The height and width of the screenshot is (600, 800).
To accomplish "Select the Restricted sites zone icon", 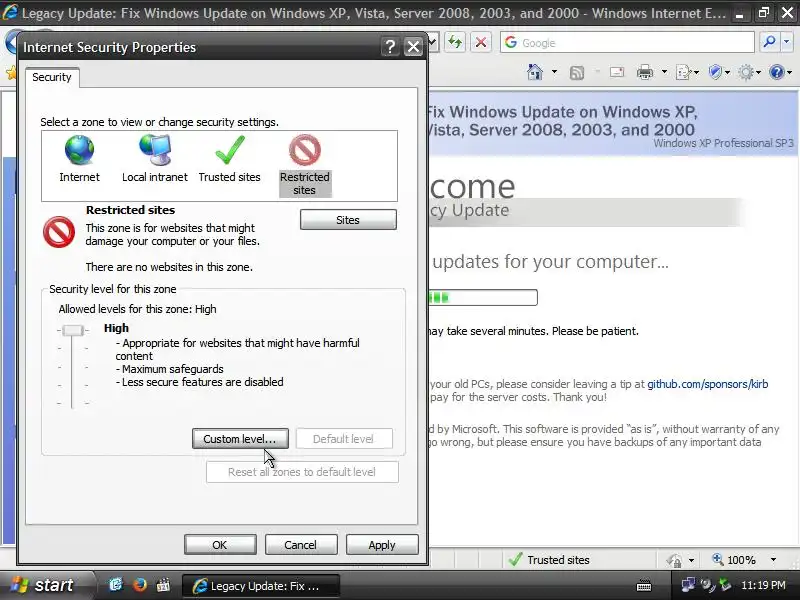I will tap(305, 150).
